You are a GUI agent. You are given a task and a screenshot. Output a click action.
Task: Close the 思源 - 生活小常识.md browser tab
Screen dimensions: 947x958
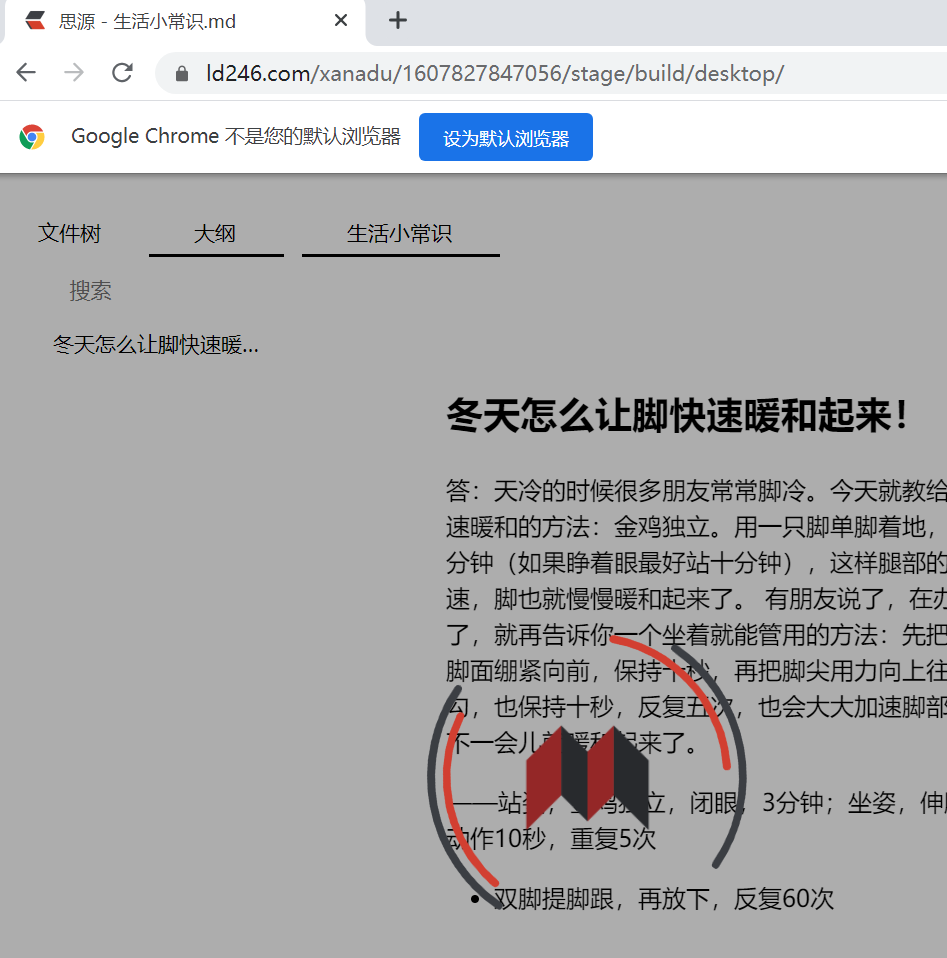[x=340, y=20]
